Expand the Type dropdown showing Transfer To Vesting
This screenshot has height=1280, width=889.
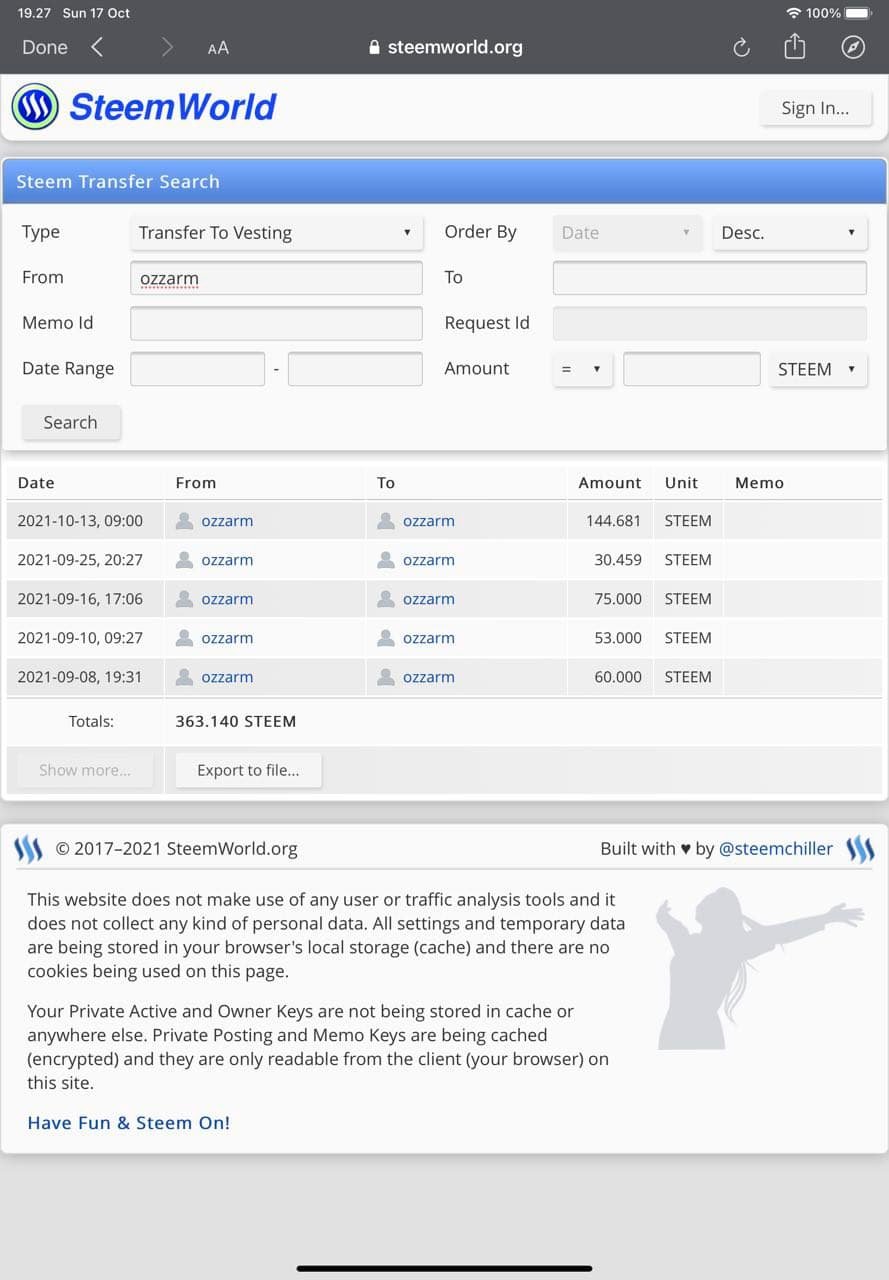pyautogui.click(x=276, y=233)
